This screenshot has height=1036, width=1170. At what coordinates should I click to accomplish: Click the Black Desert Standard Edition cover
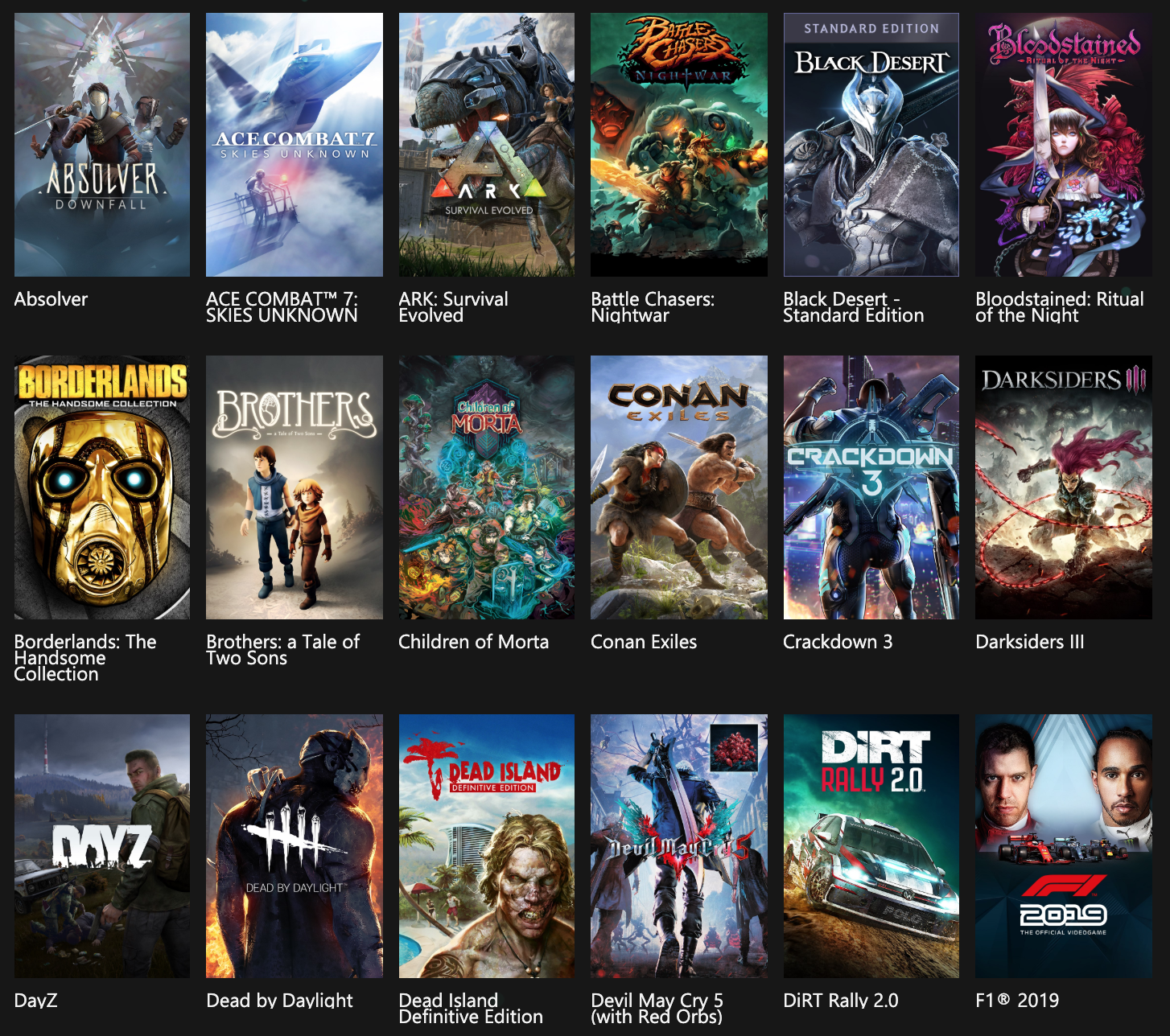pyautogui.click(x=871, y=145)
